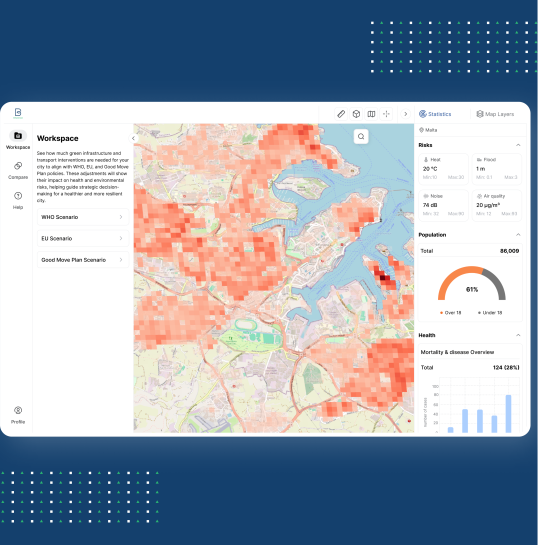The width and height of the screenshot is (545, 545).
Task: Open the EU Scenario item
Action: [x=83, y=238]
